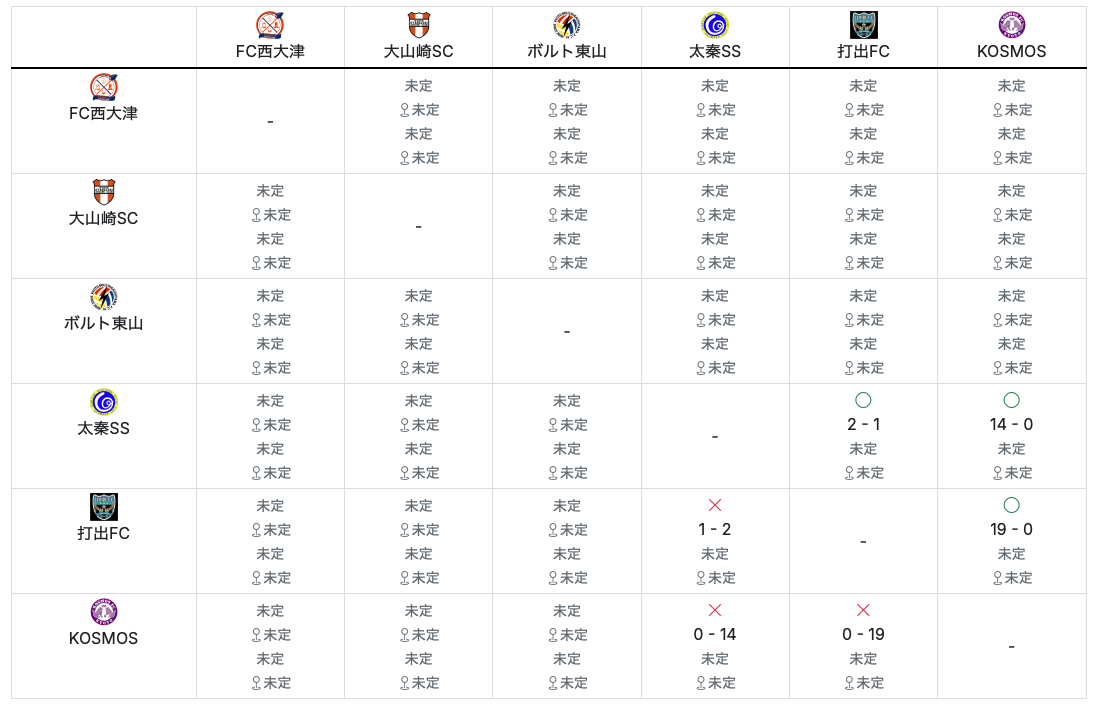The height and width of the screenshot is (706, 1095).
Task: Click FC西大津 logo in the header row
Action: [270, 25]
